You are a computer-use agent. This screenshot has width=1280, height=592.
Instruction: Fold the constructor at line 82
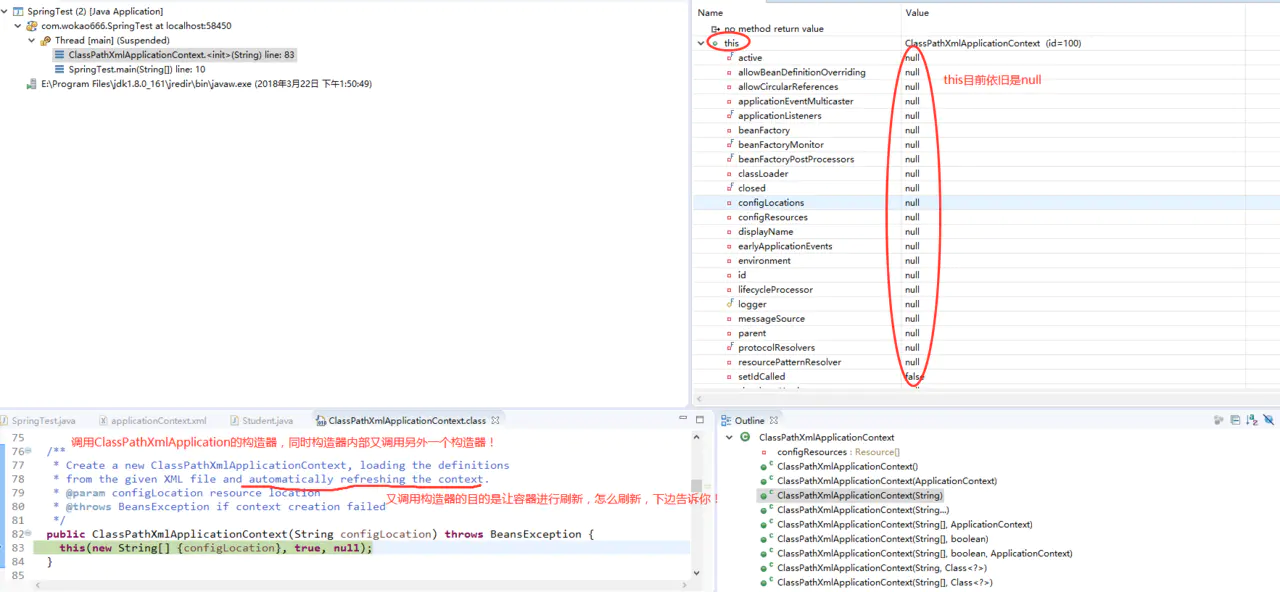pyautogui.click(x=28, y=535)
